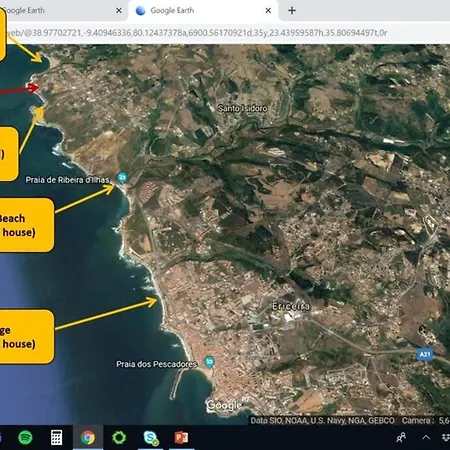Screen dimensions: 450x450
Task: Click the Praia de Ribeira d'Ilhas beach marker
Action: (x=122, y=177)
